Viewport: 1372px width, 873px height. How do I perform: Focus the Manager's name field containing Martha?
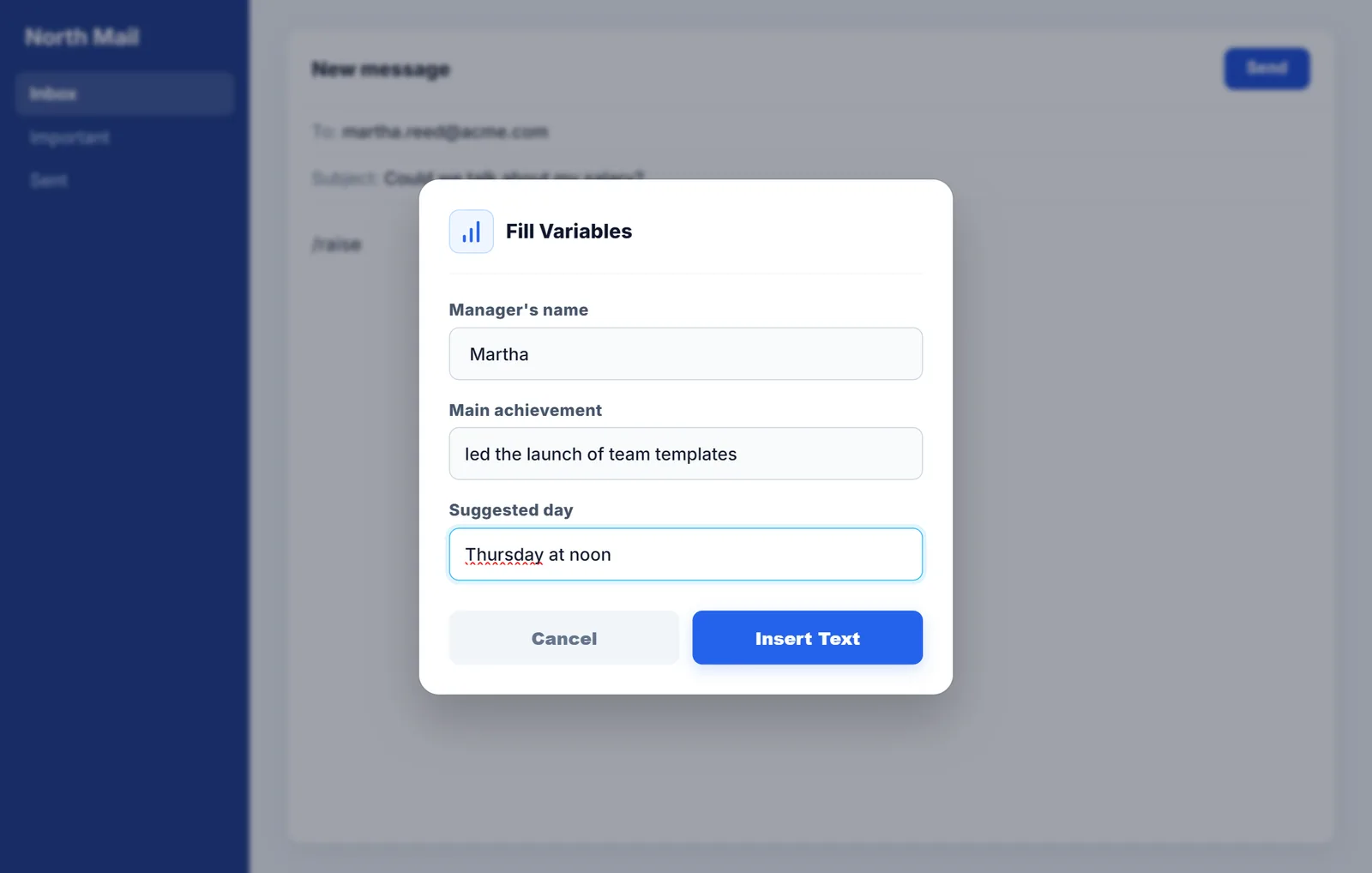tap(685, 353)
